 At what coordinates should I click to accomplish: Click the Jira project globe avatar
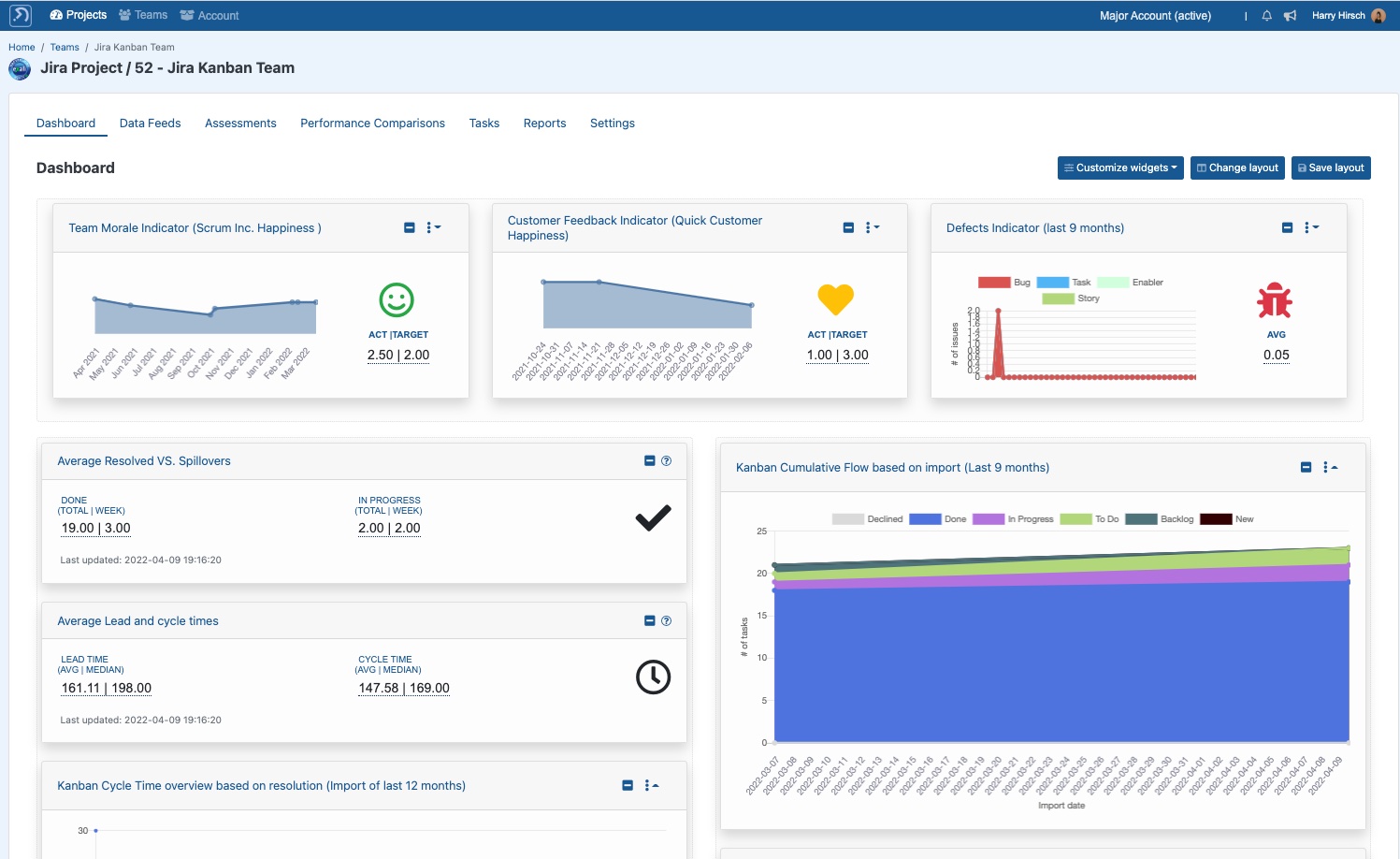click(x=20, y=68)
